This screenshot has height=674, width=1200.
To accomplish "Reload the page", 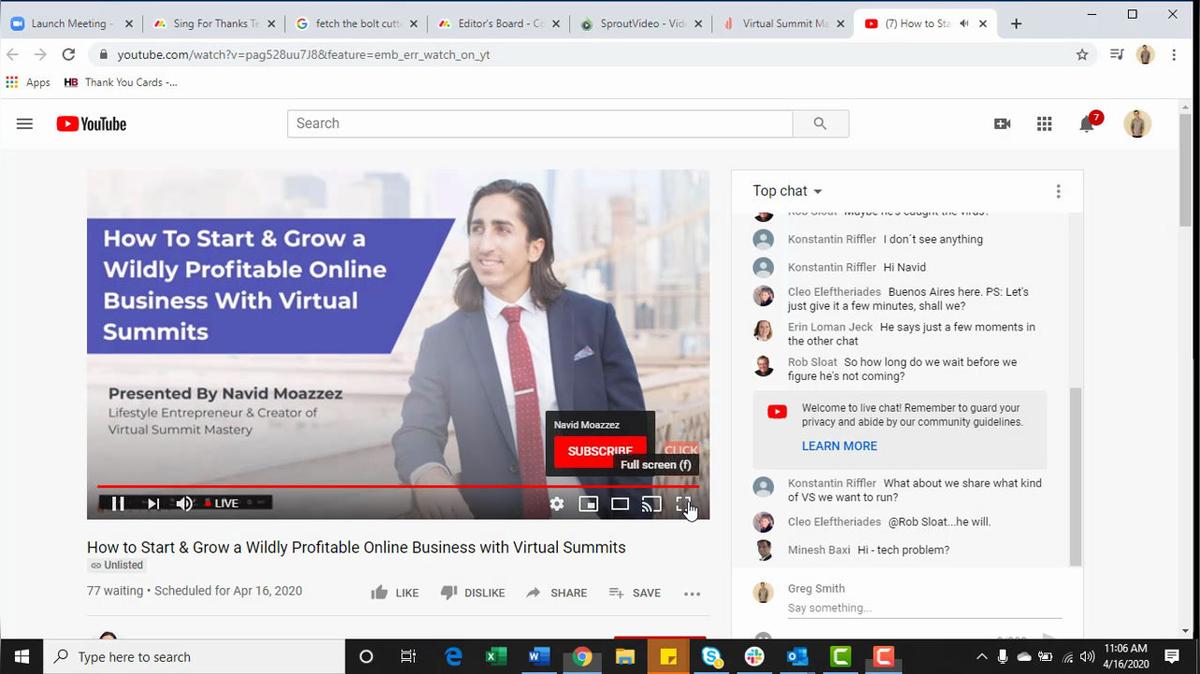I will pos(68,55).
